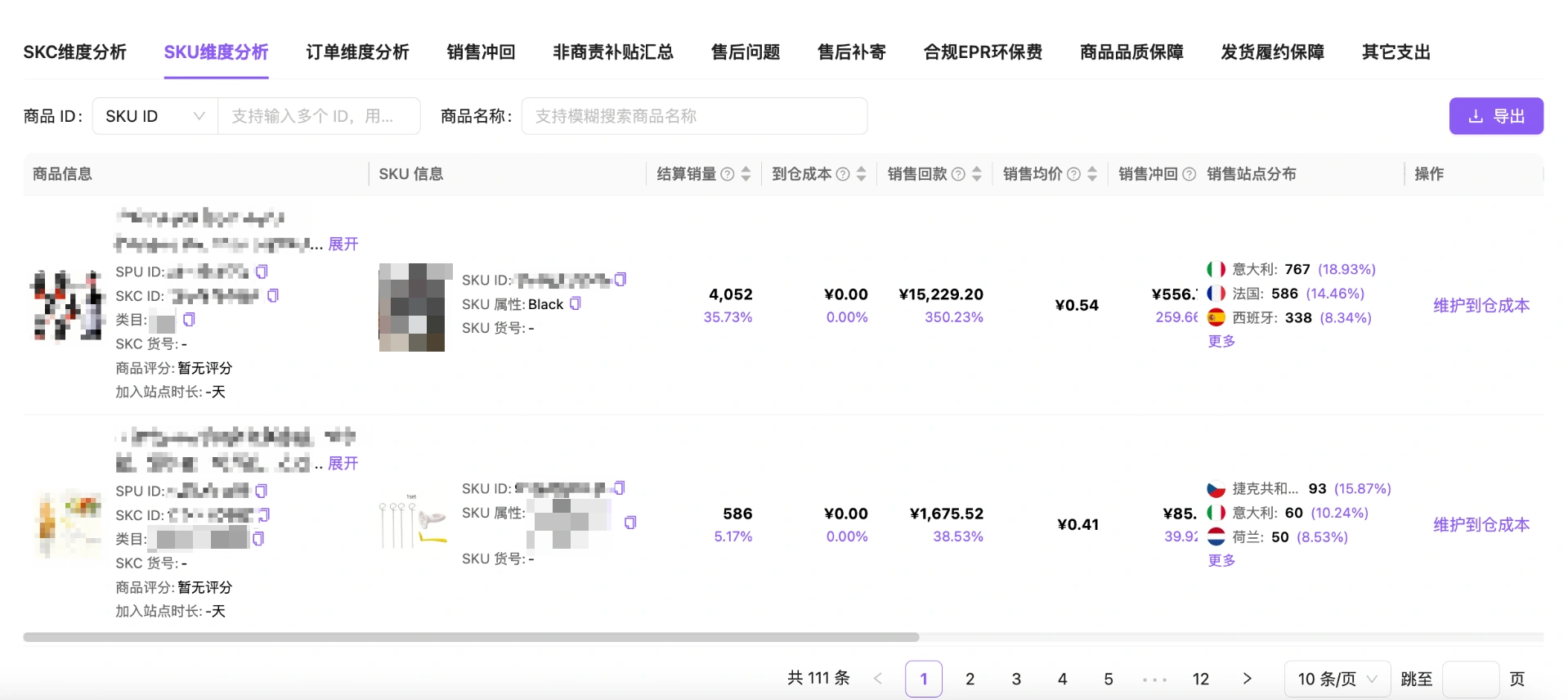The image size is (1568, 700).
Task: Open the second row's SKU thumbnail
Action: coord(415,523)
